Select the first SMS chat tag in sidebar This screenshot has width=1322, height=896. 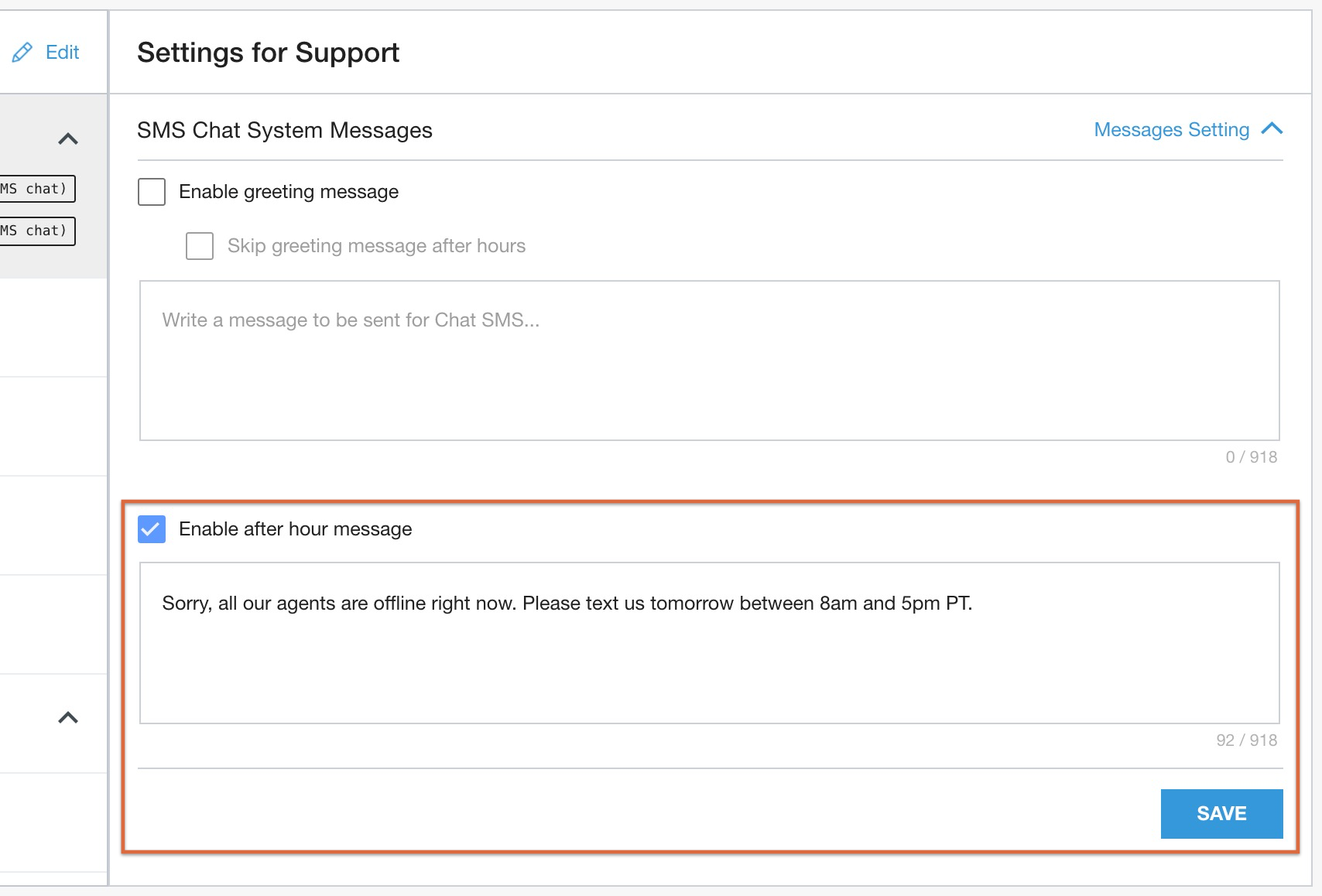pos(36,189)
